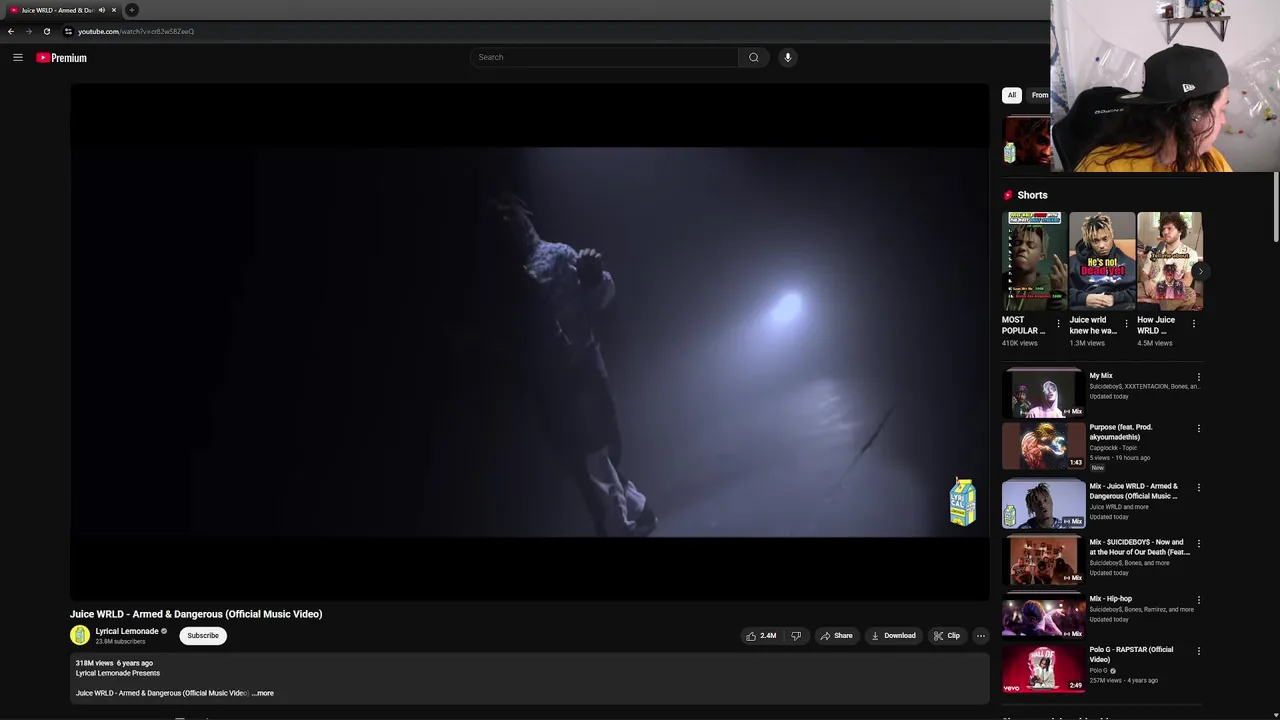The height and width of the screenshot is (720, 1280).
Task: Download the video
Action: (893, 636)
